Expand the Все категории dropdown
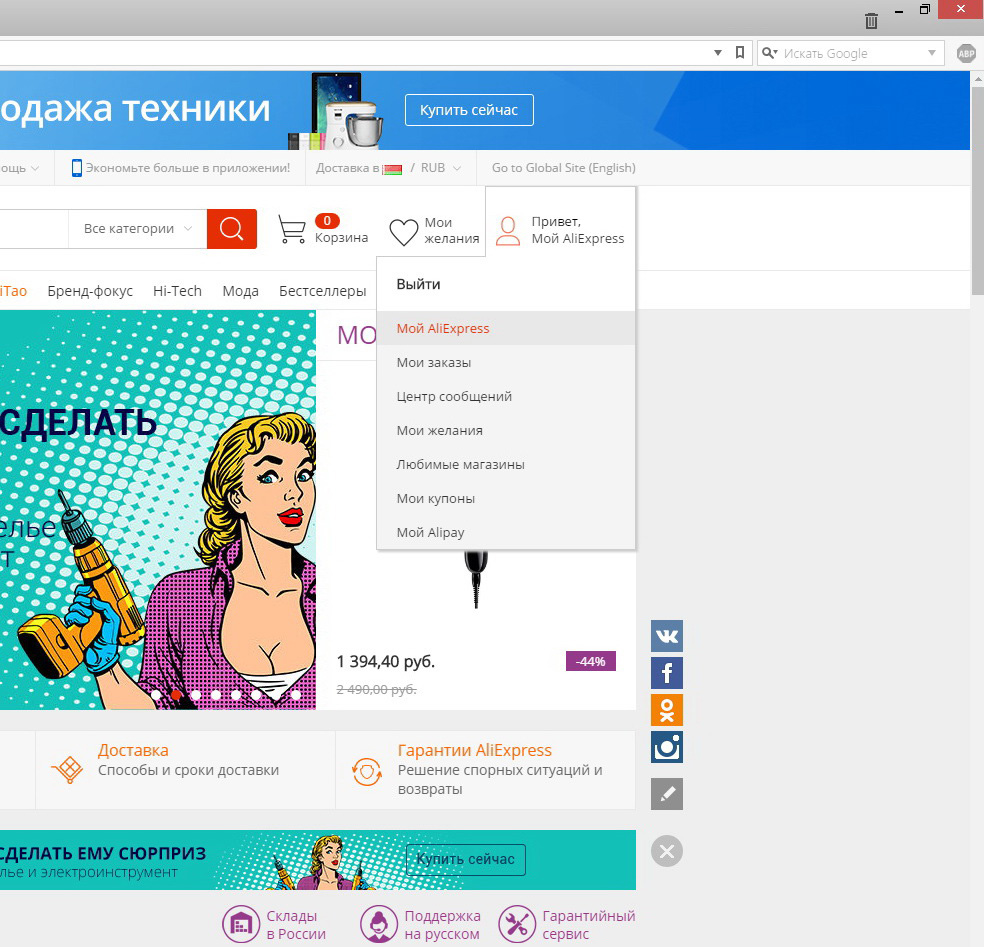The image size is (984, 947). click(137, 228)
